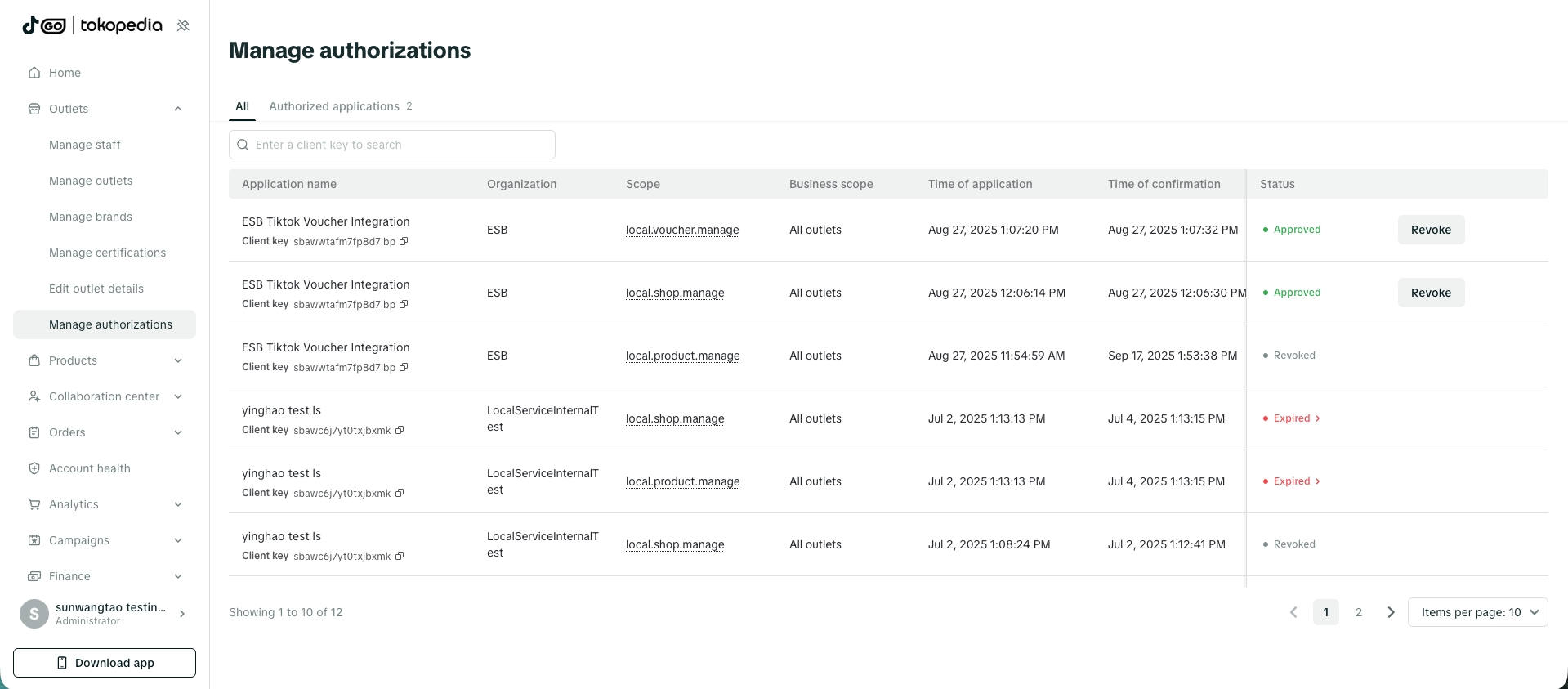
Task: Copy client key of last yinghao row
Action: point(400,556)
